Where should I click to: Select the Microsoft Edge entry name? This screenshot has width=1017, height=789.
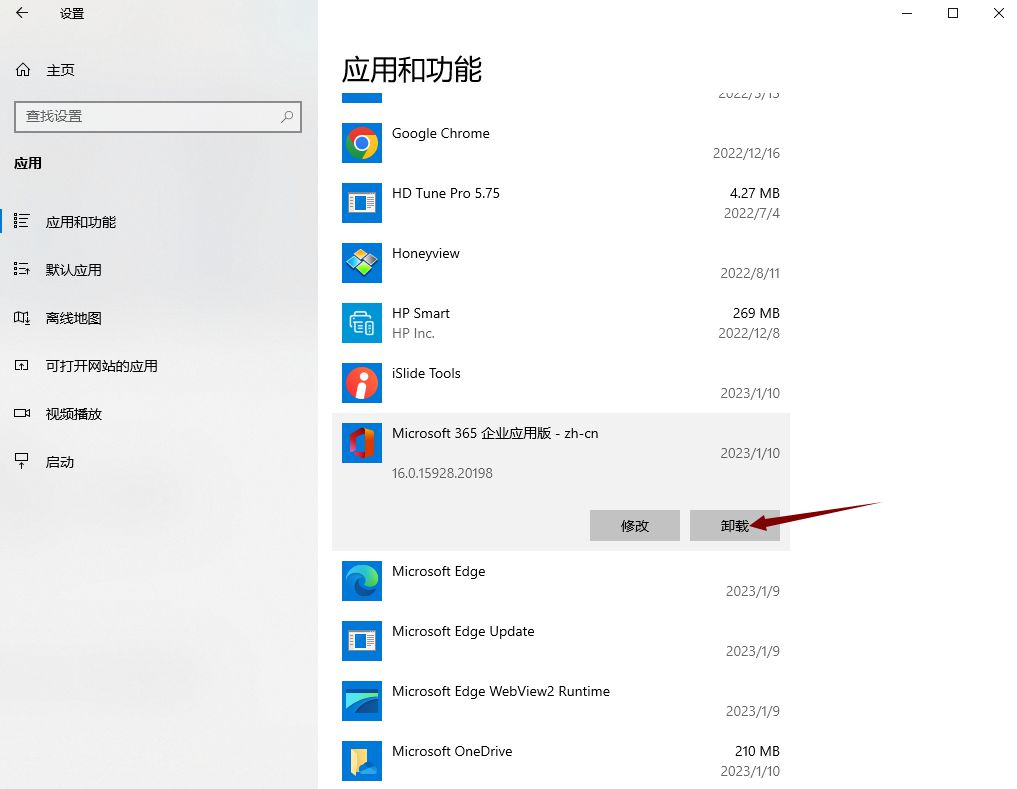pos(438,571)
